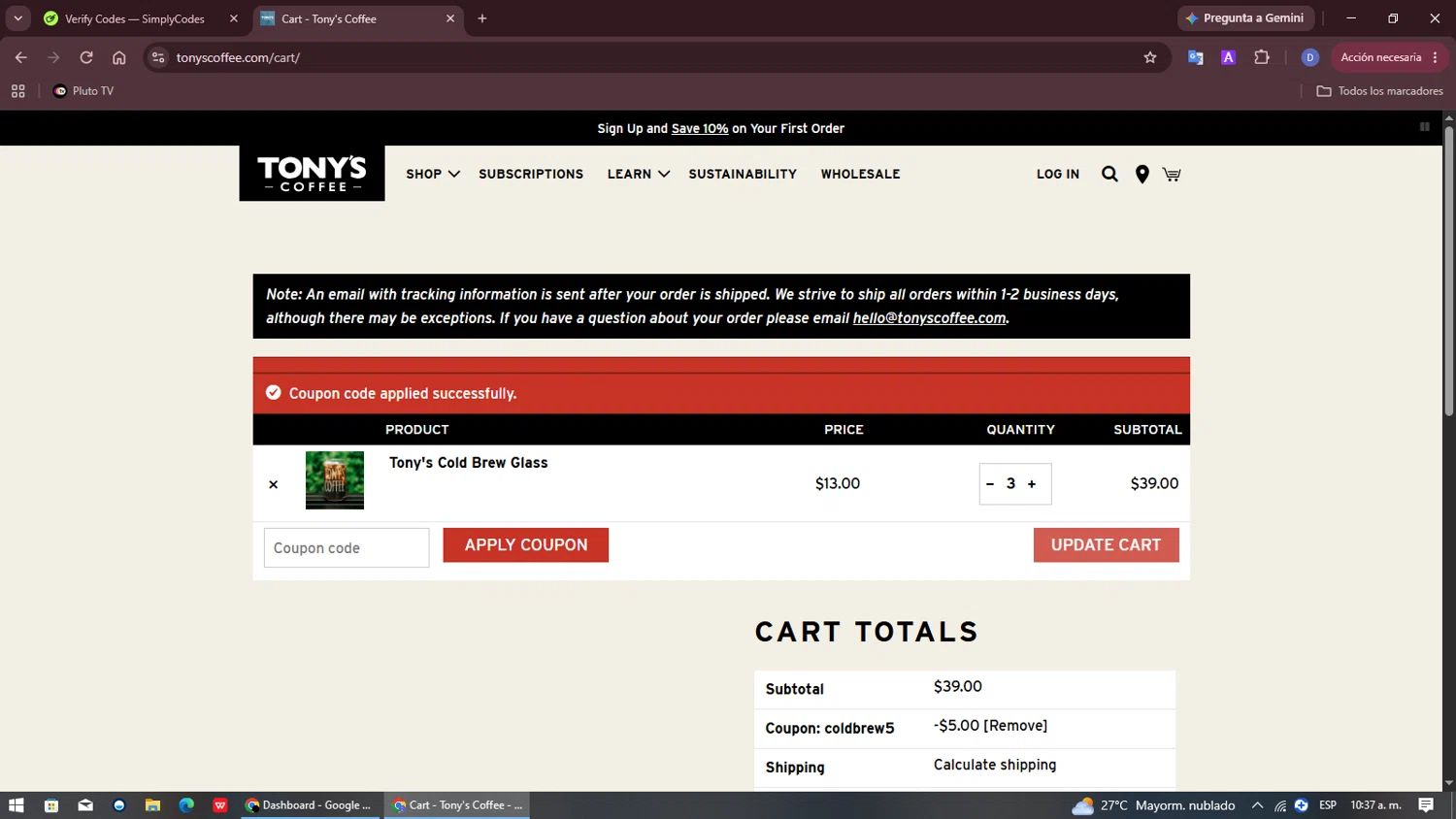Click the $39.00 subtotal in product row

pyautogui.click(x=1154, y=483)
